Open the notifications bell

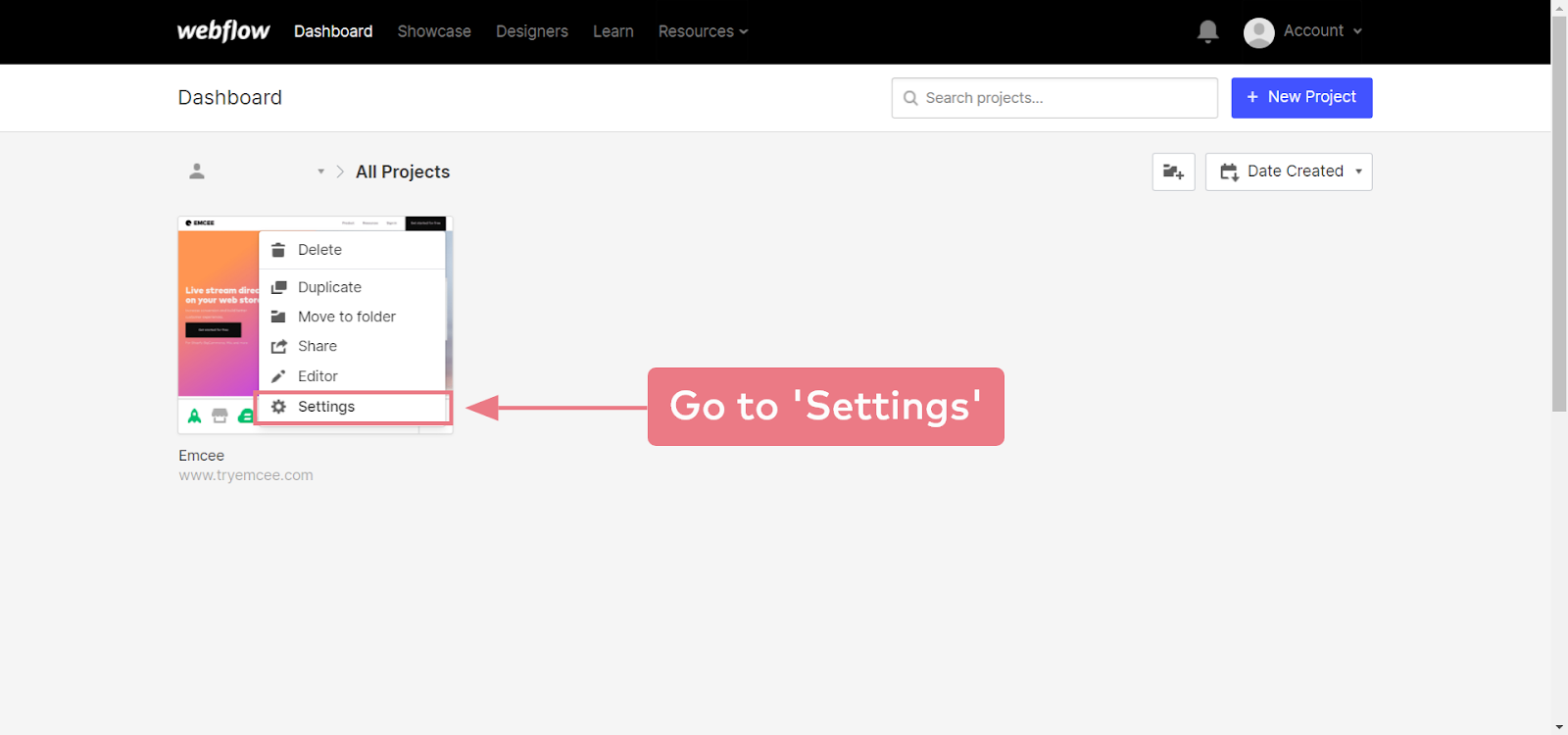(1207, 31)
